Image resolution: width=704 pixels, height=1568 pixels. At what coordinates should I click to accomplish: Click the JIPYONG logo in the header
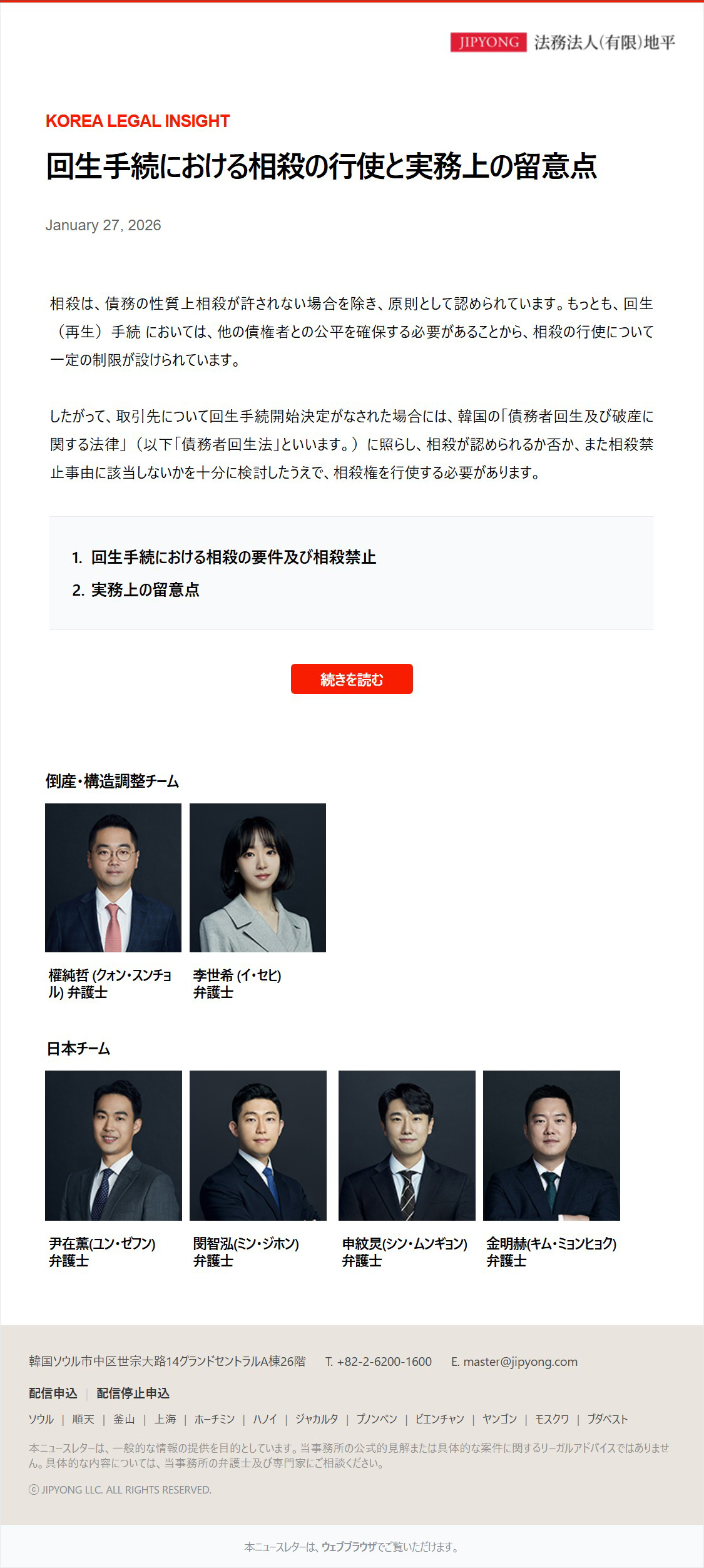click(x=563, y=43)
